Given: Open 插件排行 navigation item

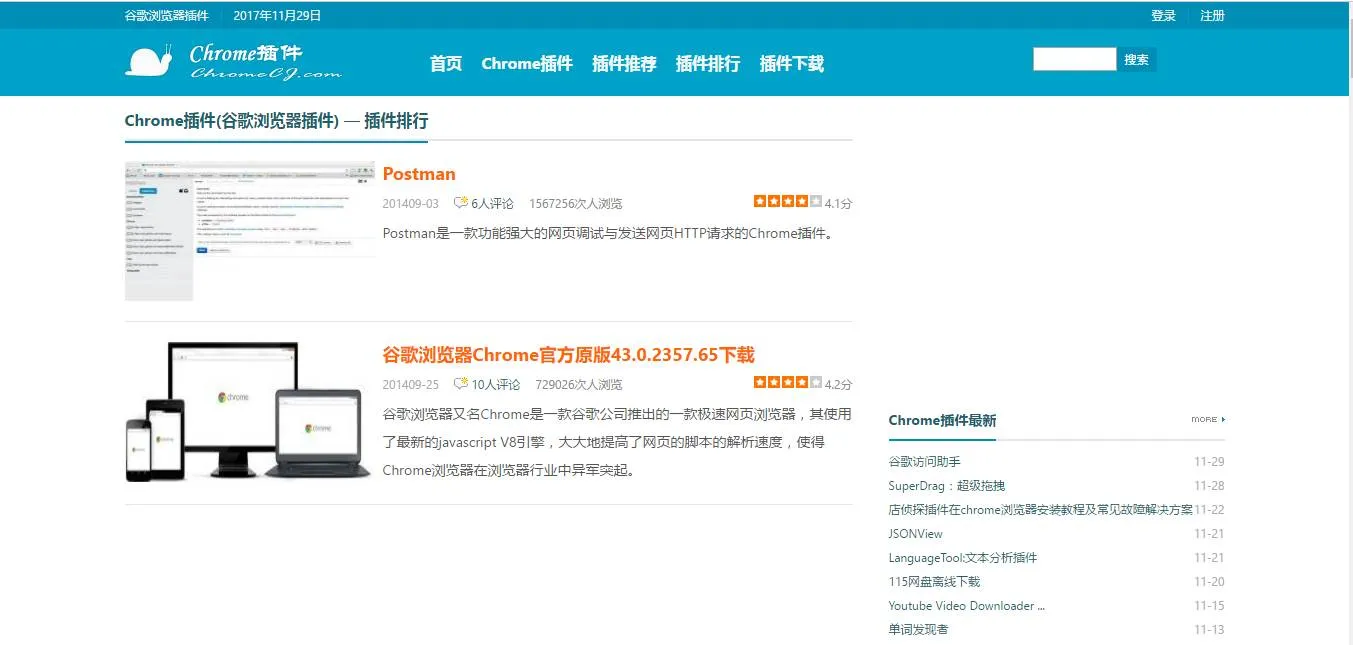Looking at the screenshot, I should point(708,64).
